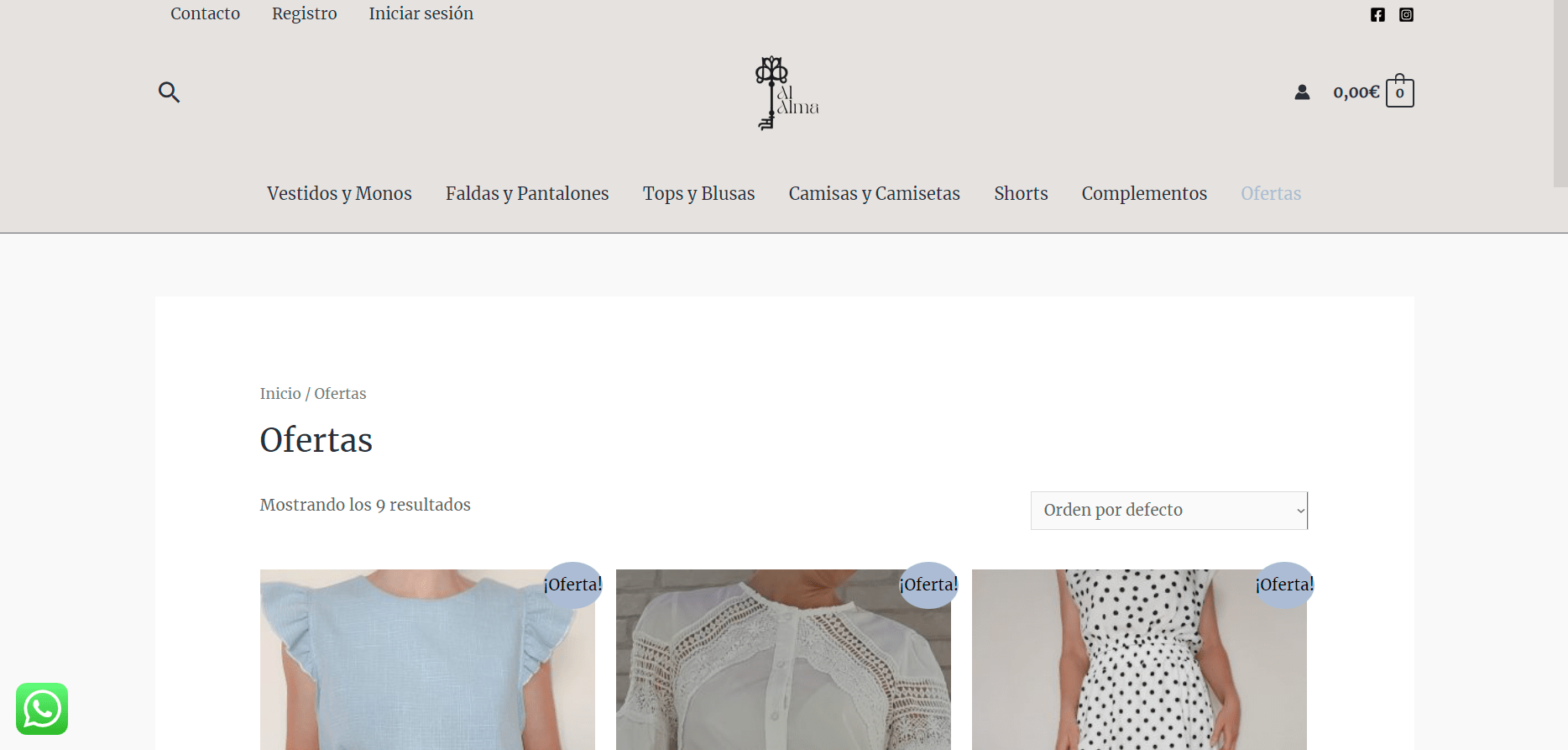Open Faldas y Pantalones category
This screenshot has height=750, width=1568.
tap(527, 193)
